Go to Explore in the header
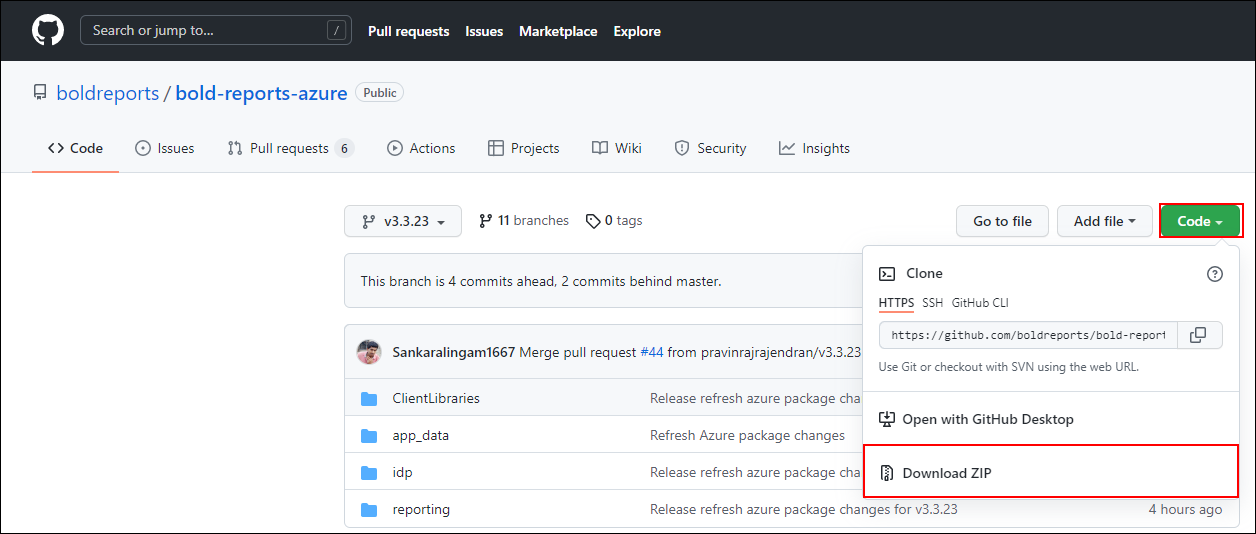This screenshot has height=534, width=1256. [637, 31]
